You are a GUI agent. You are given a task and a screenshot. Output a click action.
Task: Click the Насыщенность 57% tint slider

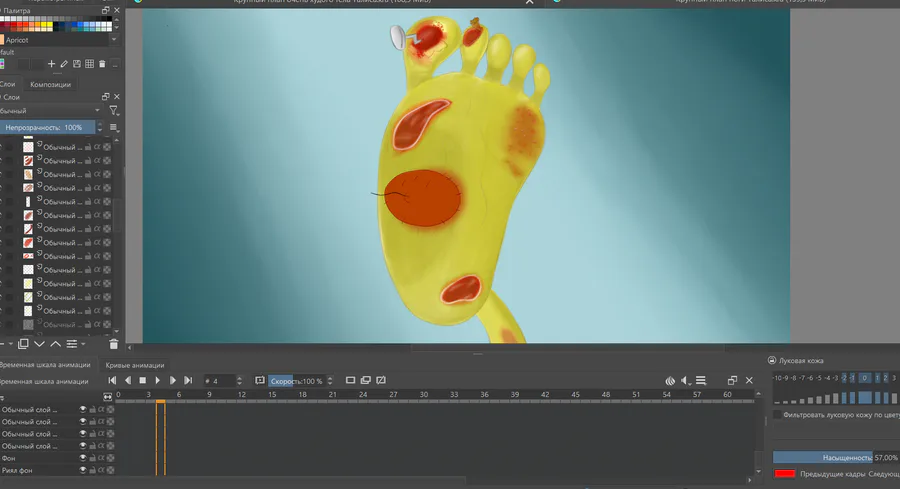836,457
